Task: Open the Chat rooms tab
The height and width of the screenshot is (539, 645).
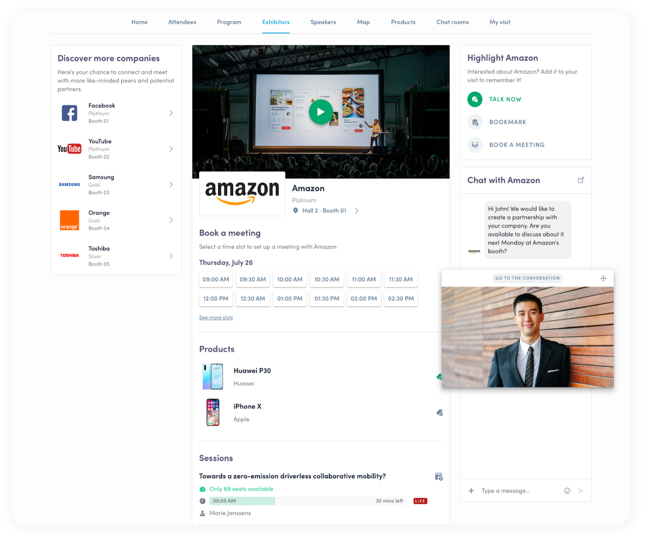Action: tap(452, 22)
